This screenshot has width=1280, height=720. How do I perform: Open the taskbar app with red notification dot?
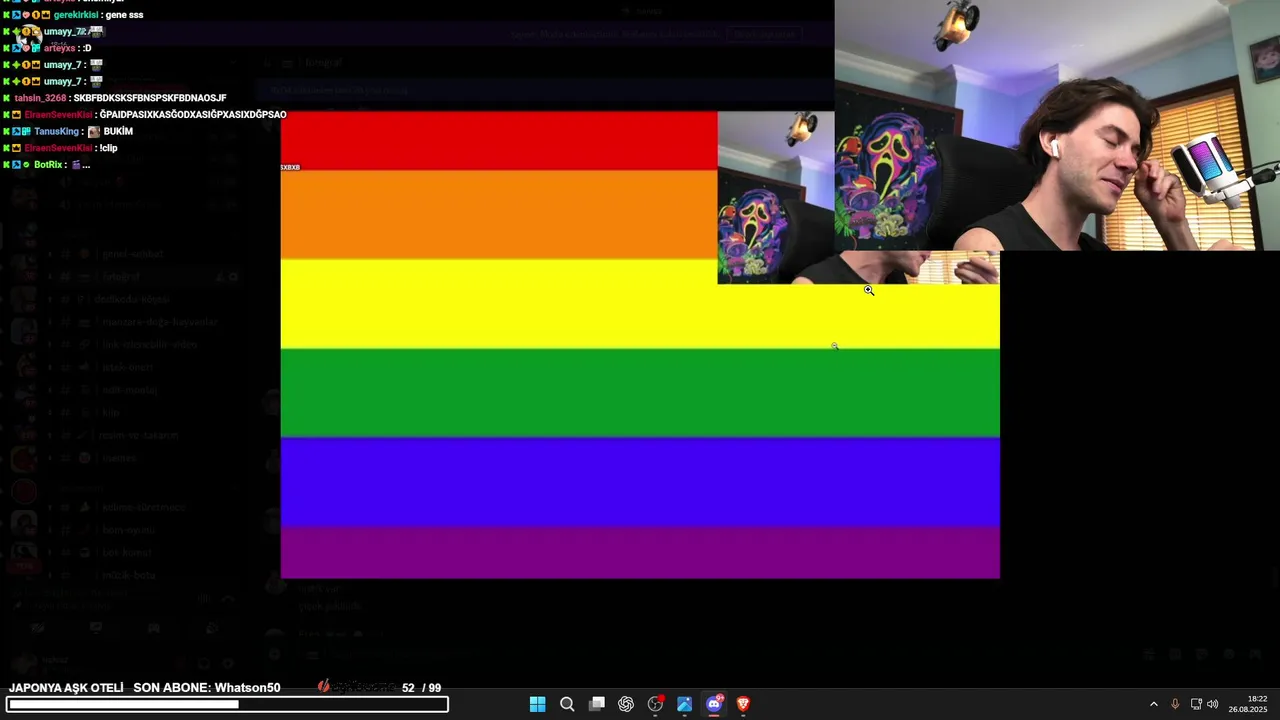pos(655,704)
